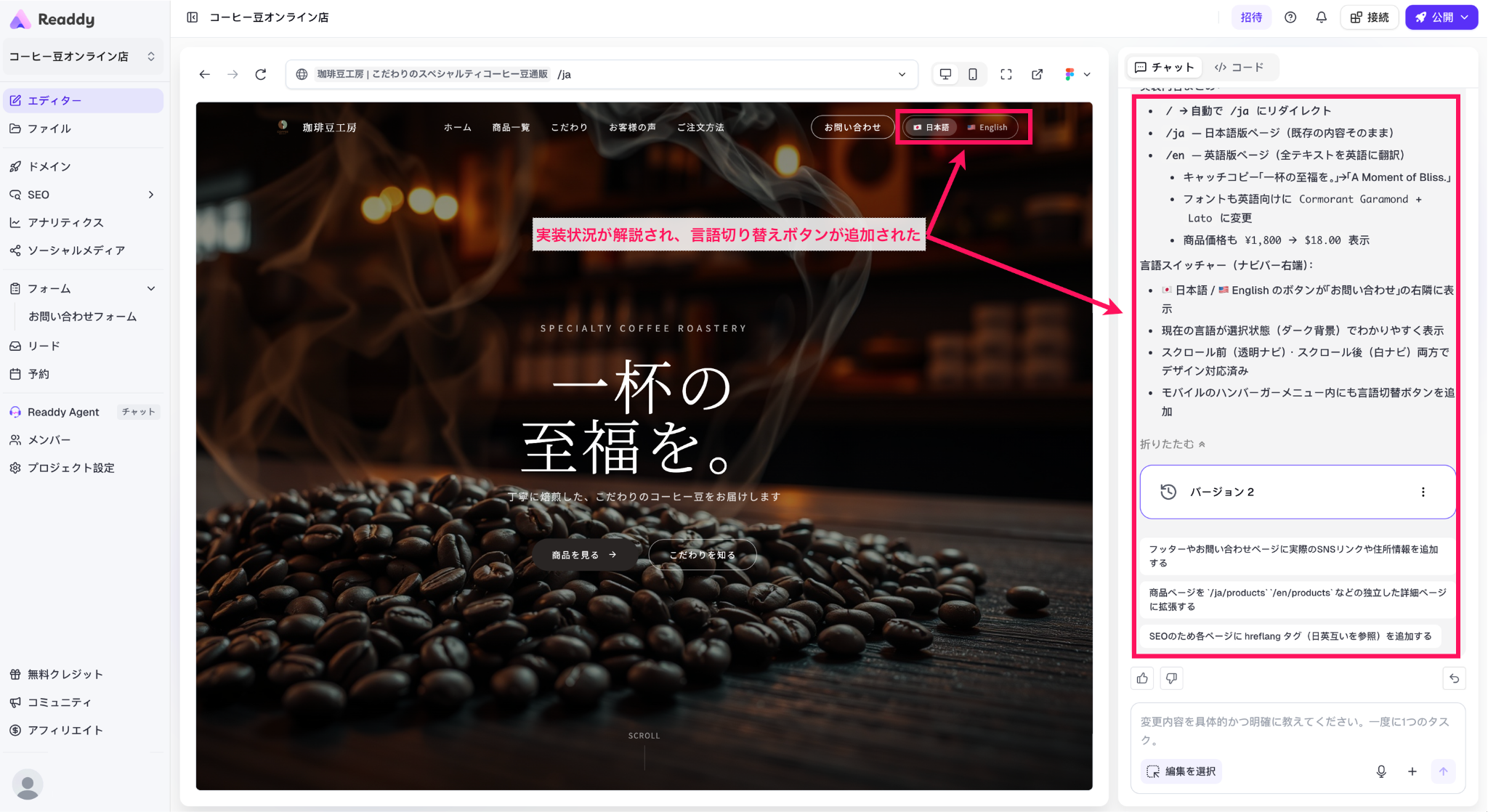Switch to チャット tab
The image size is (1488, 812).
pos(1165,67)
